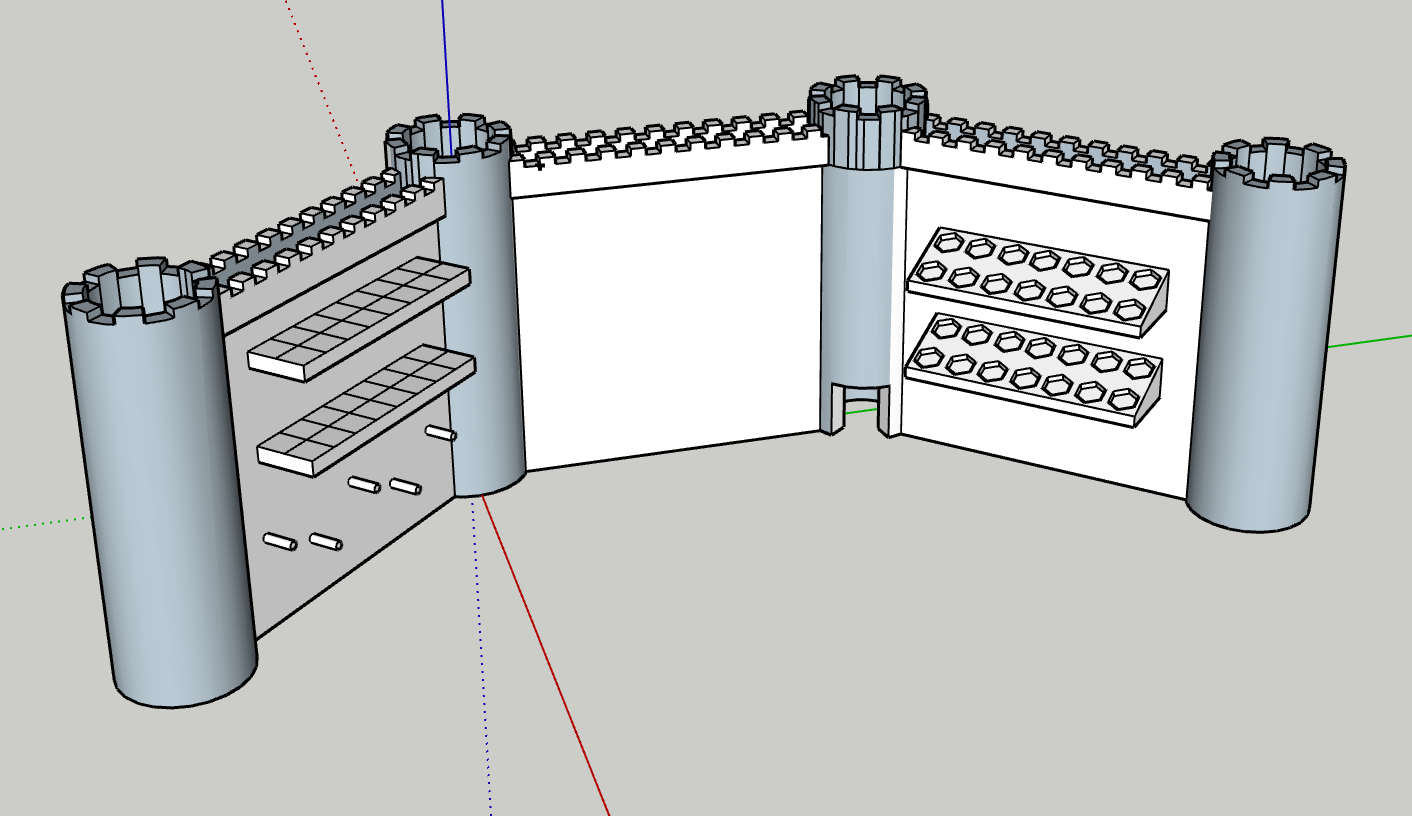The image size is (1412, 816).
Task: Click the arched doorway opening at tower base
Action: pos(859,412)
